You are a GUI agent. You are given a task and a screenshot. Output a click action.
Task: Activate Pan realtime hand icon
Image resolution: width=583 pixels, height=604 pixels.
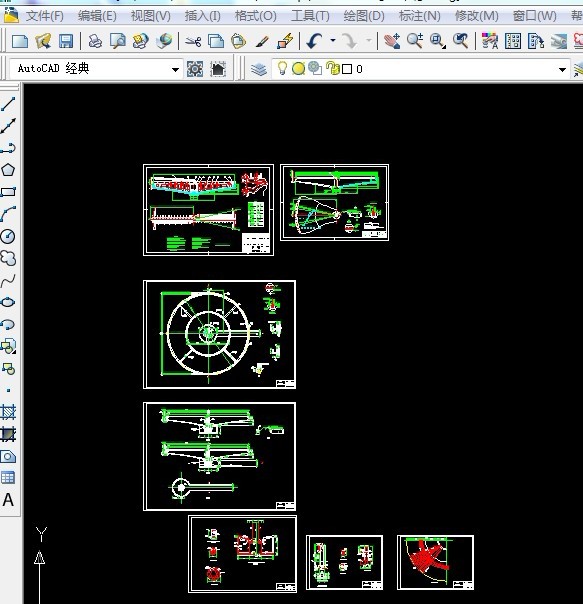[392, 41]
